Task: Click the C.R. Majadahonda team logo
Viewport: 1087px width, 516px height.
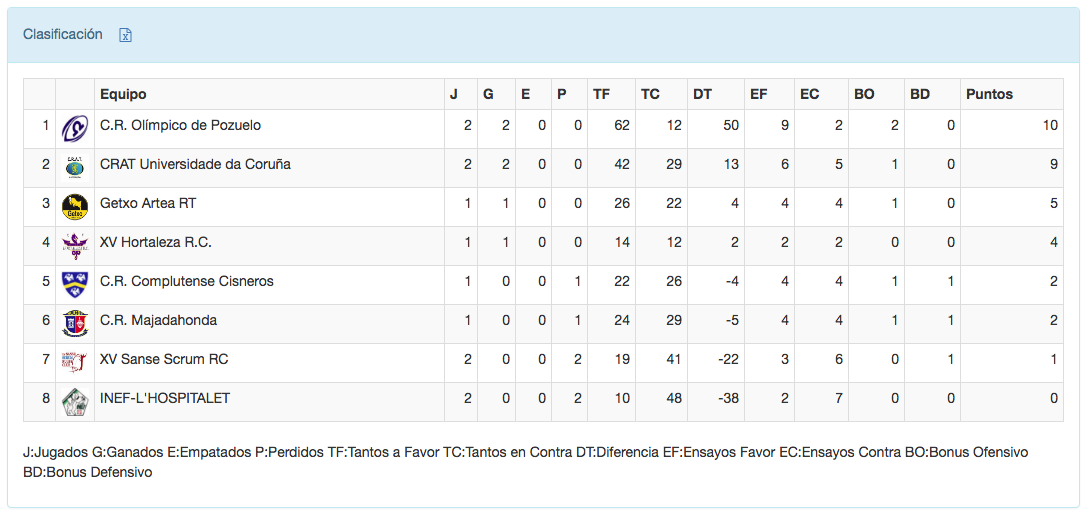Action: 75,323
